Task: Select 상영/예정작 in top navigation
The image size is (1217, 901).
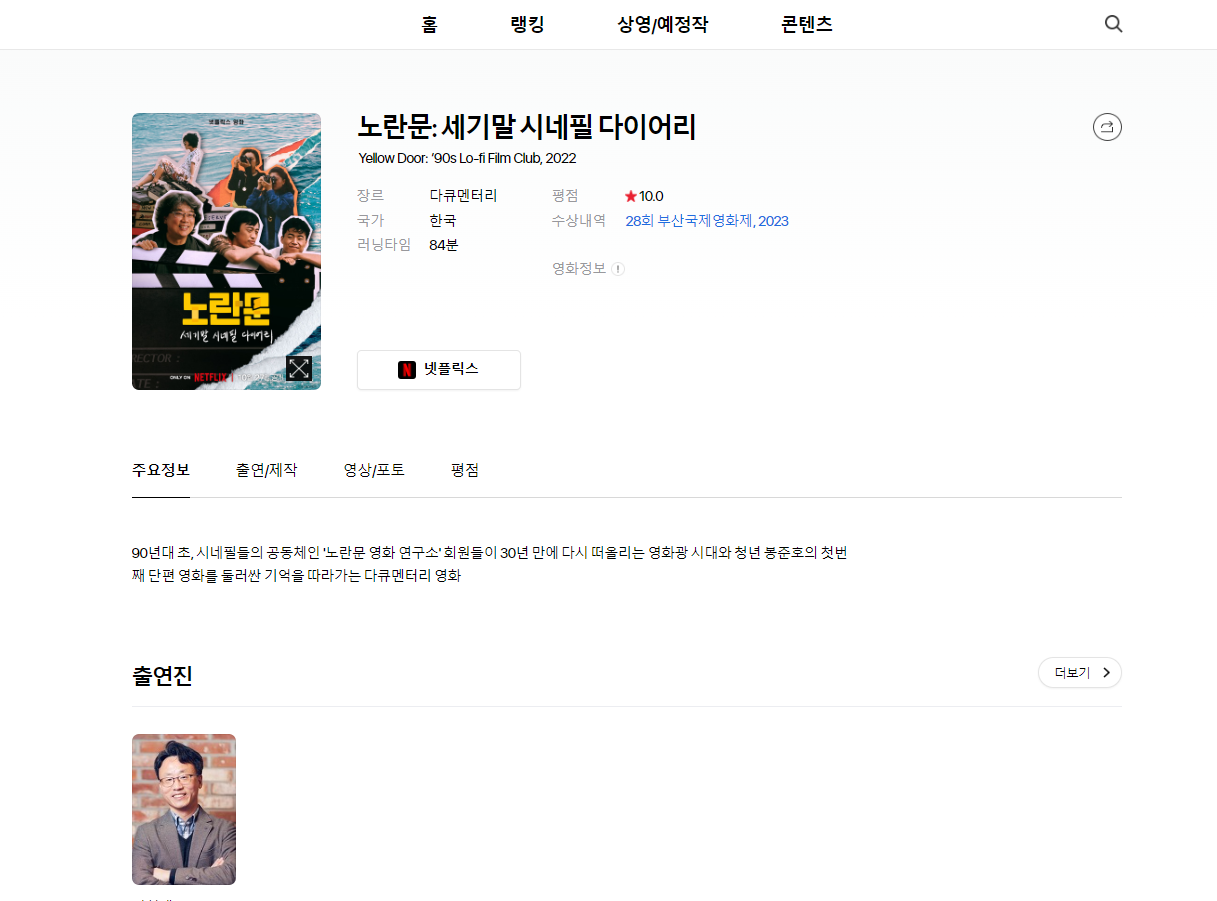Action: (x=662, y=25)
